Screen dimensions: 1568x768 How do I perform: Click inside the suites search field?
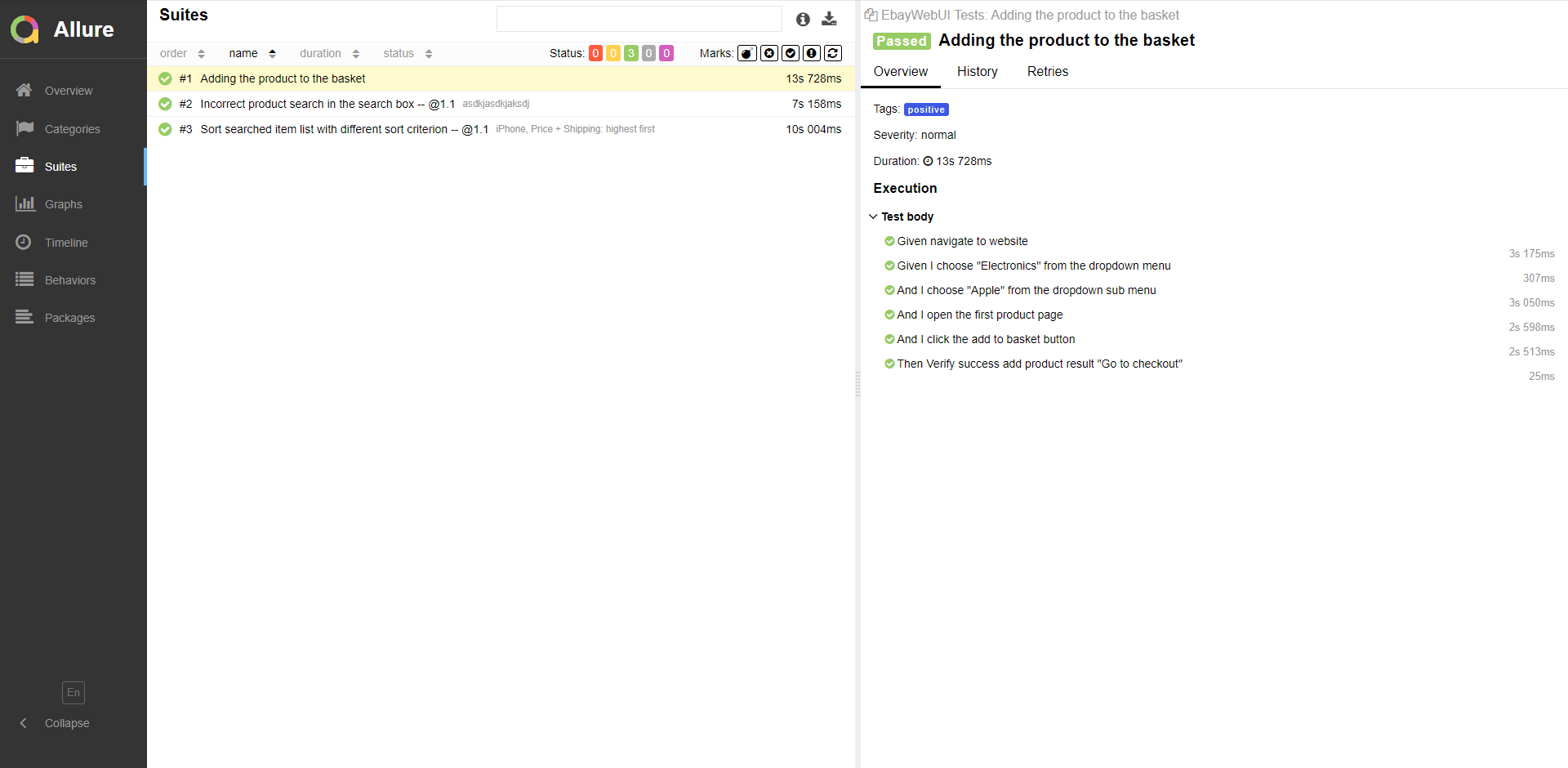click(x=639, y=18)
